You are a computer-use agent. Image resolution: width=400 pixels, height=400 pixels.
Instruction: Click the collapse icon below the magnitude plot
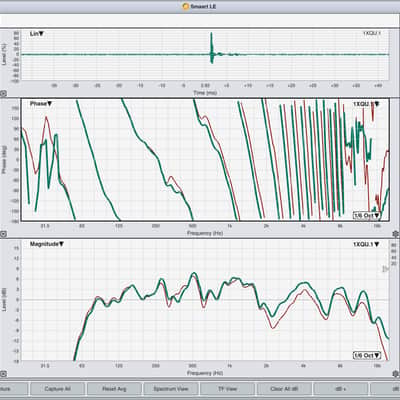pos(3,374)
